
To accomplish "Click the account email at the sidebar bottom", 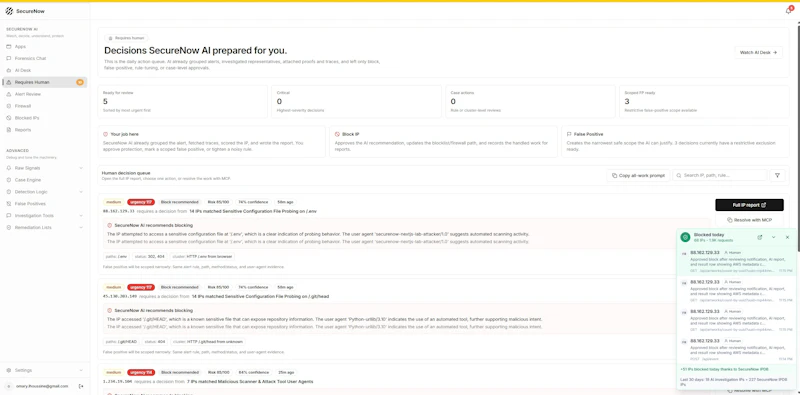I will 42,386.
